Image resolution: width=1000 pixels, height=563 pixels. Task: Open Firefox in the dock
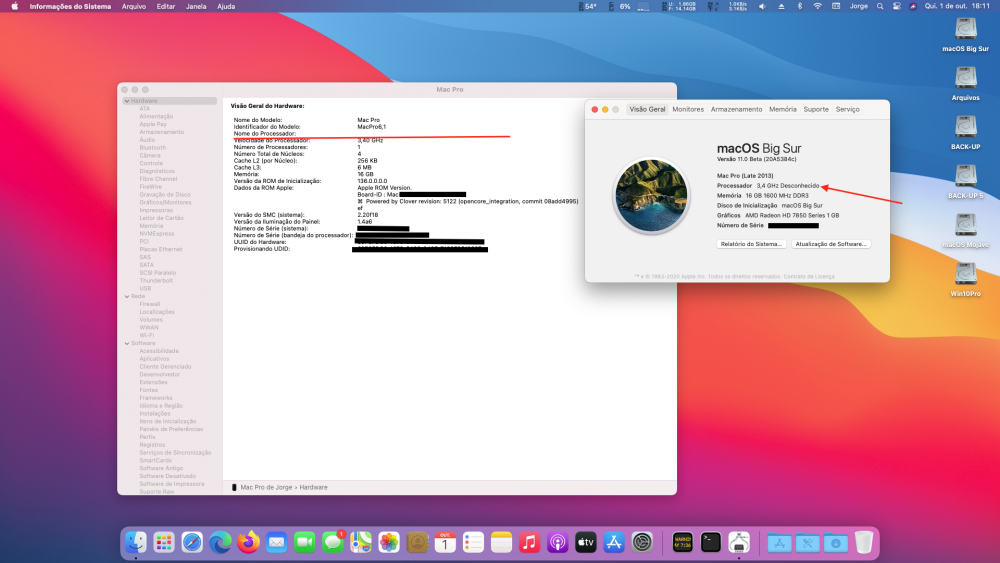point(248,543)
